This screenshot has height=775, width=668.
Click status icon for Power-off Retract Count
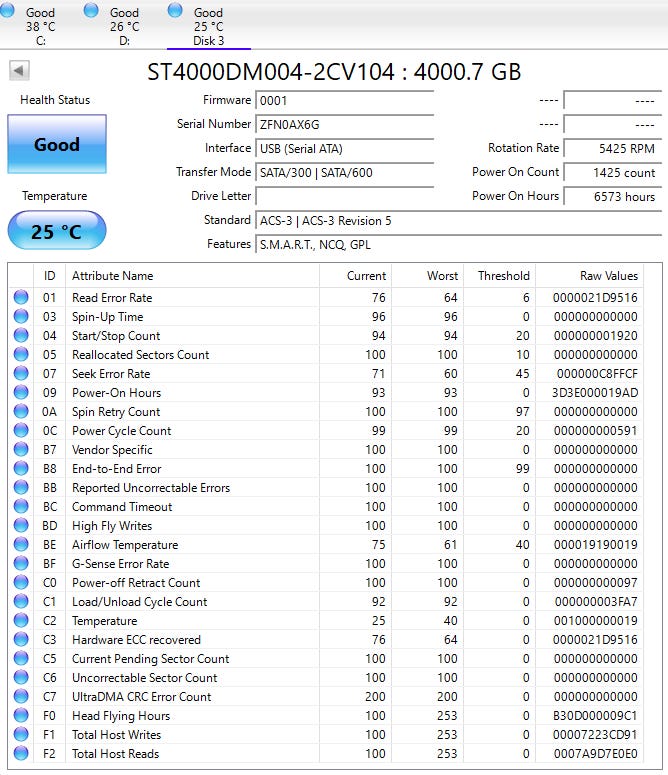[21, 582]
